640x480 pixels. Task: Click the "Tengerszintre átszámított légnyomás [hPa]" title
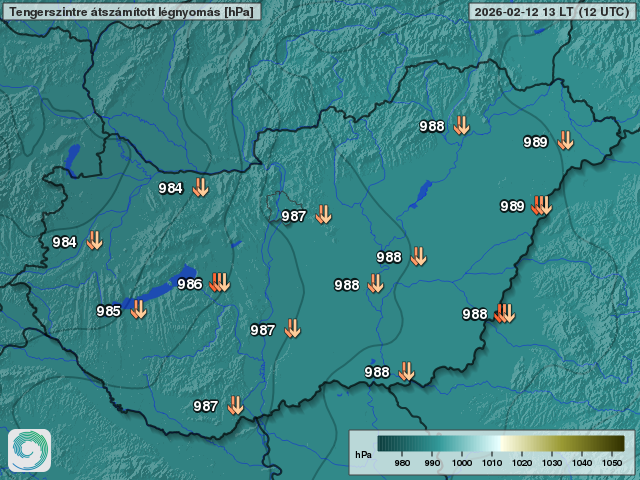click(131, 12)
